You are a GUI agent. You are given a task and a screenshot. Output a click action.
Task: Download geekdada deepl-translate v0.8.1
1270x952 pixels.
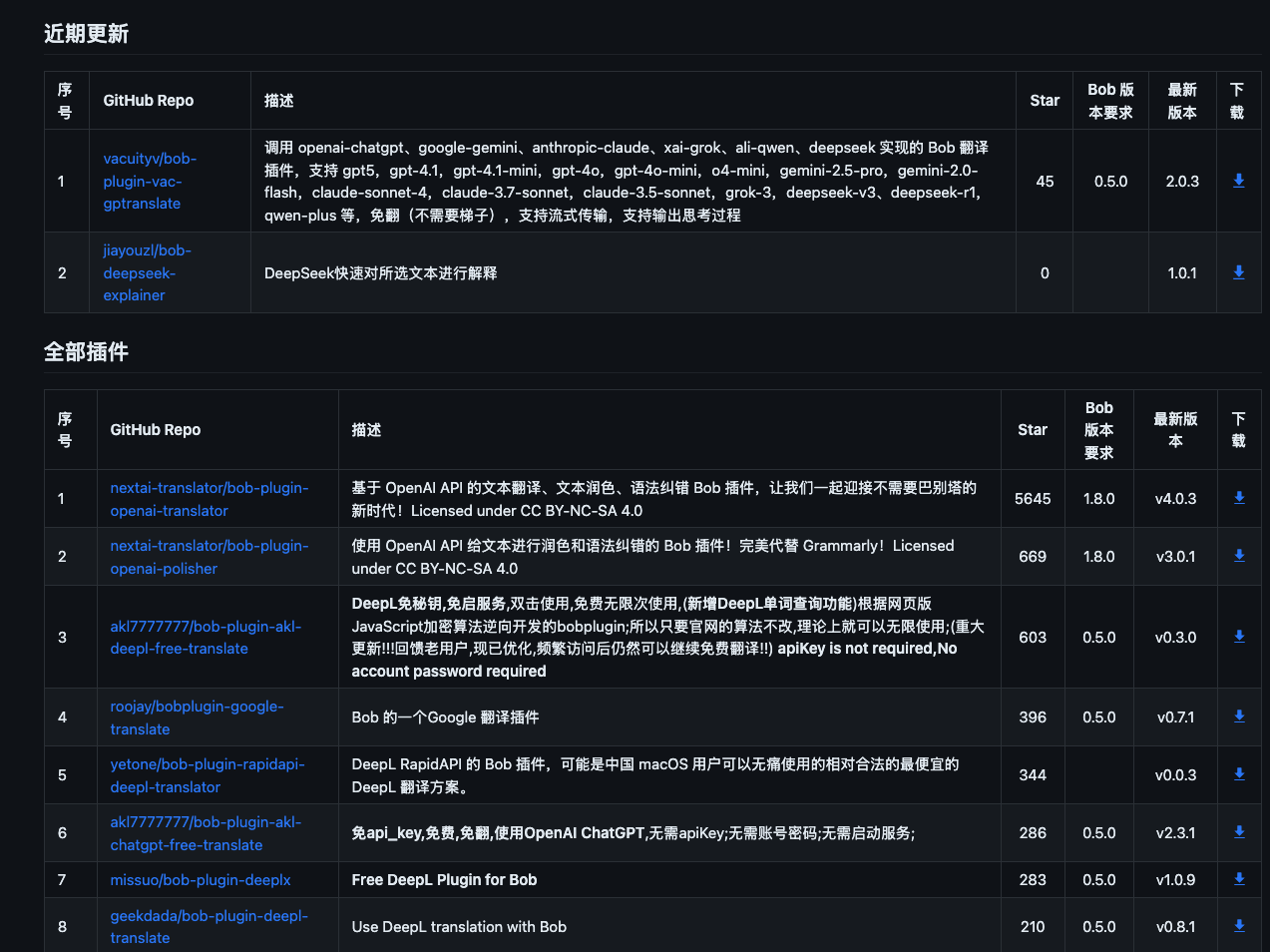coord(1239,926)
